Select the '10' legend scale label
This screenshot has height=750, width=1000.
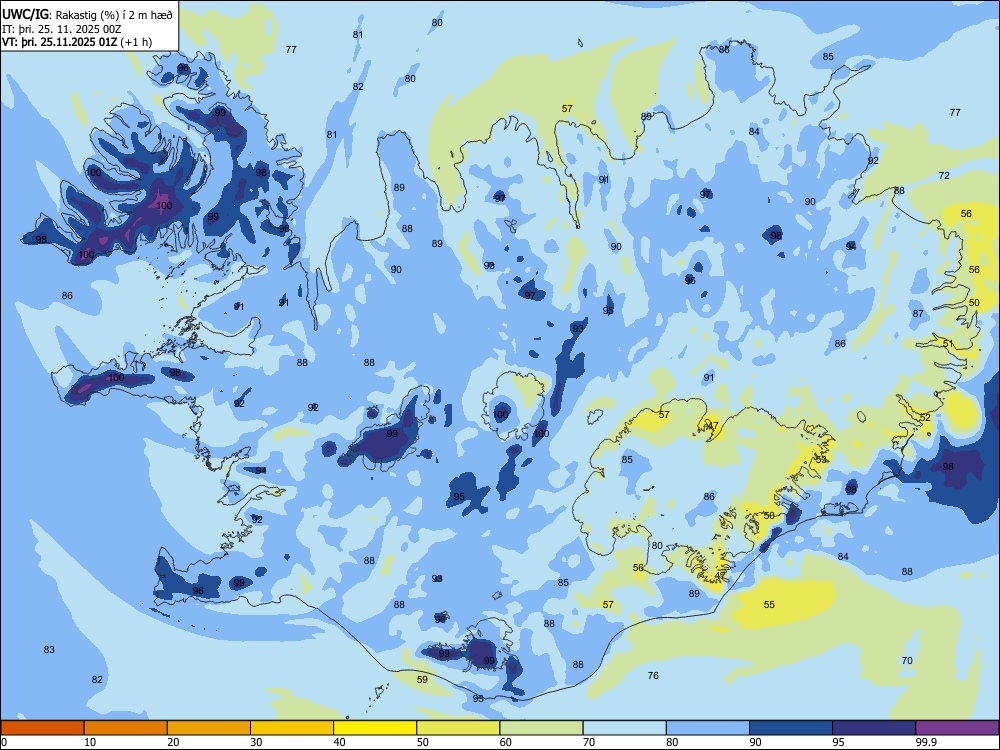click(x=90, y=742)
